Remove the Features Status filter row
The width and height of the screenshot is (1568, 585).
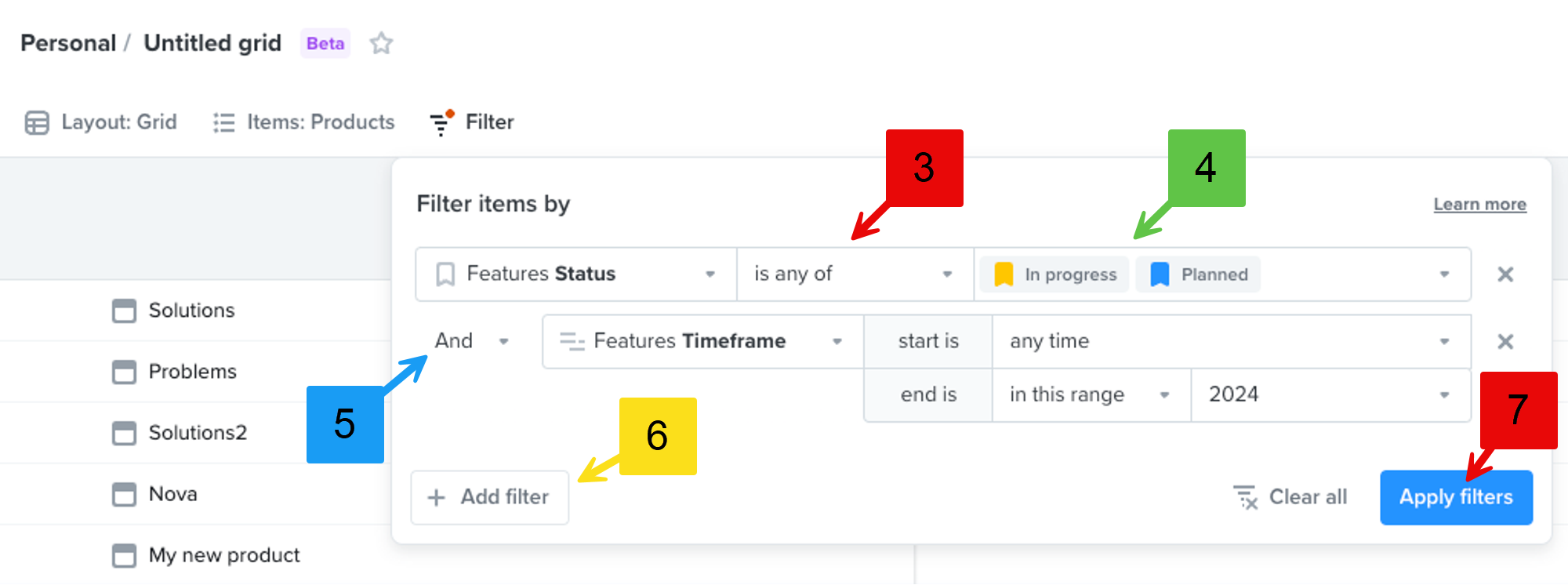tap(1505, 274)
